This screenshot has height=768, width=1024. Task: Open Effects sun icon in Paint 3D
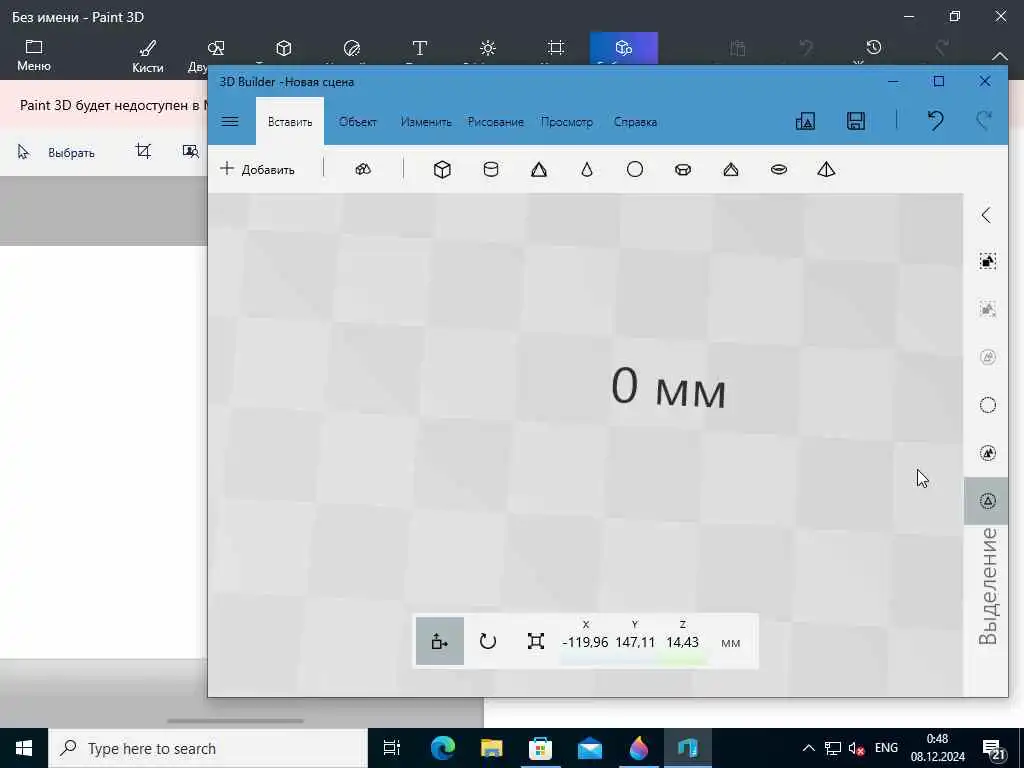pos(488,48)
